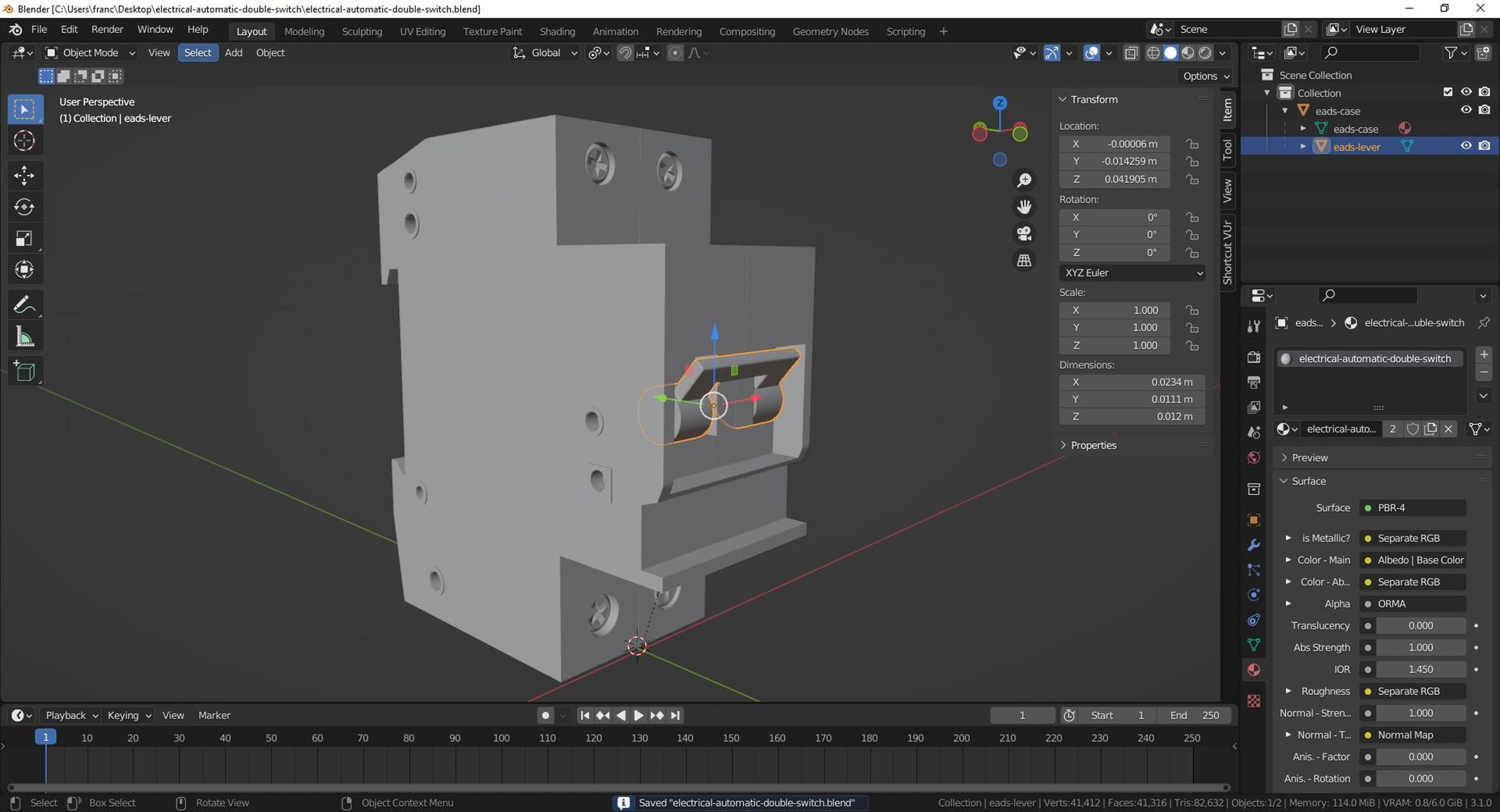This screenshot has height=812, width=1500.
Task: Open the Global orientation dropdown
Action: coord(545,53)
